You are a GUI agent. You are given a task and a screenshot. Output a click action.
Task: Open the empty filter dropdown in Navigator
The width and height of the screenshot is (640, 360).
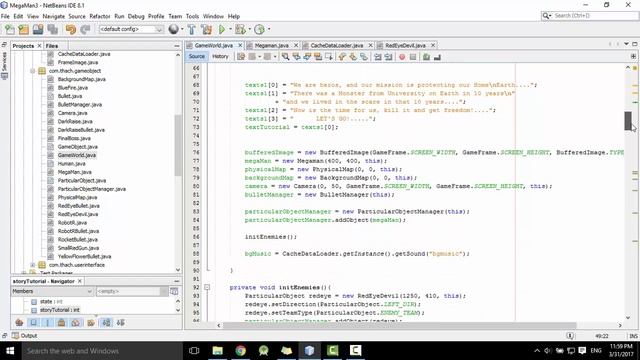(132, 291)
